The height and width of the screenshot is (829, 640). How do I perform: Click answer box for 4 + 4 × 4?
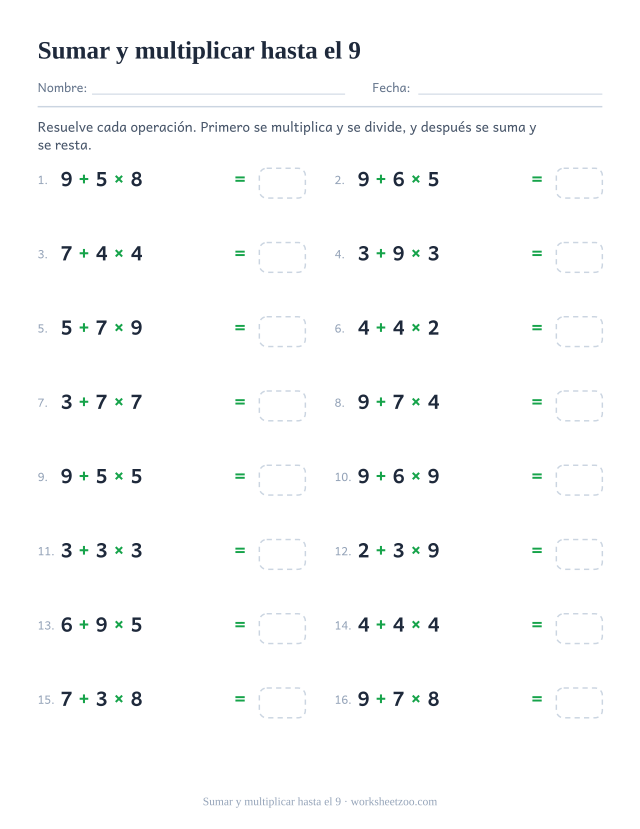tap(579, 629)
